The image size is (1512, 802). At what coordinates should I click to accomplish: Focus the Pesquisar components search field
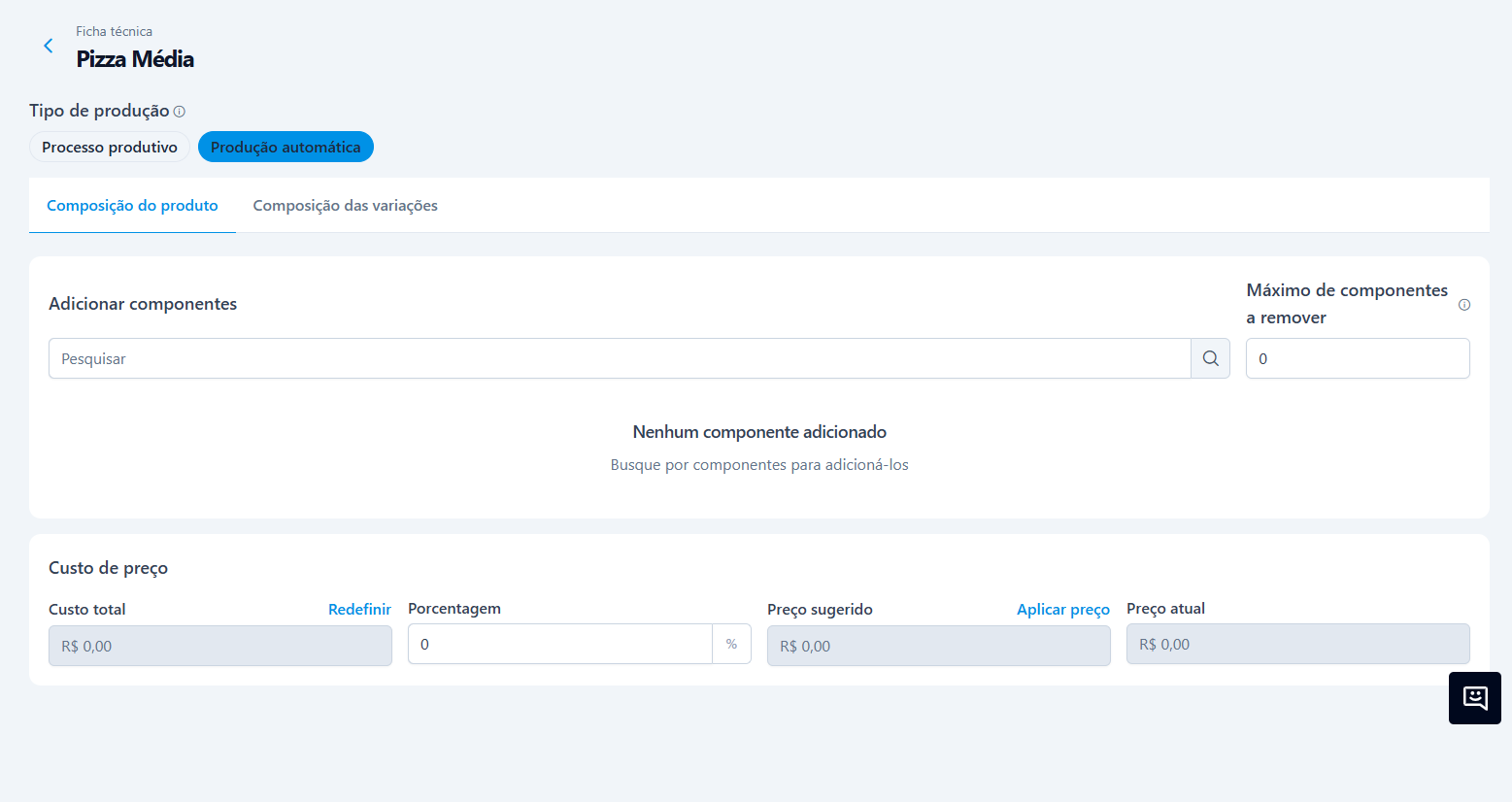pos(619,358)
